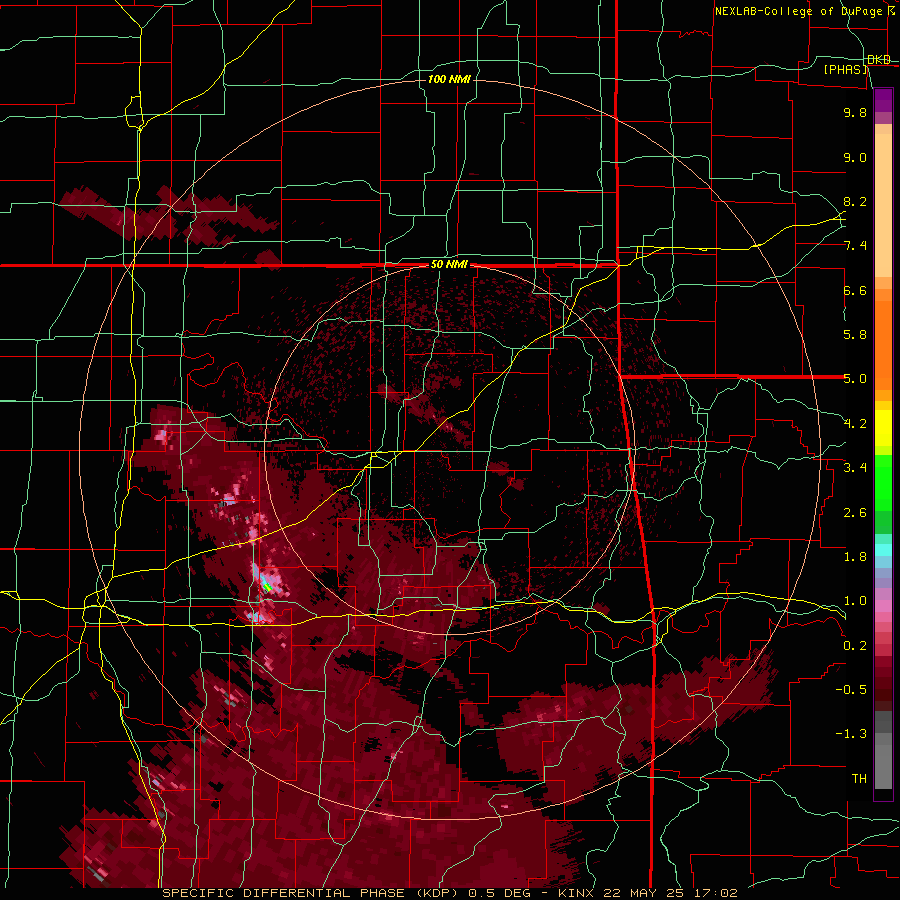Select the 0.2 value on the color scale
Screen dimensions: 900x900
[x=855, y=646]
